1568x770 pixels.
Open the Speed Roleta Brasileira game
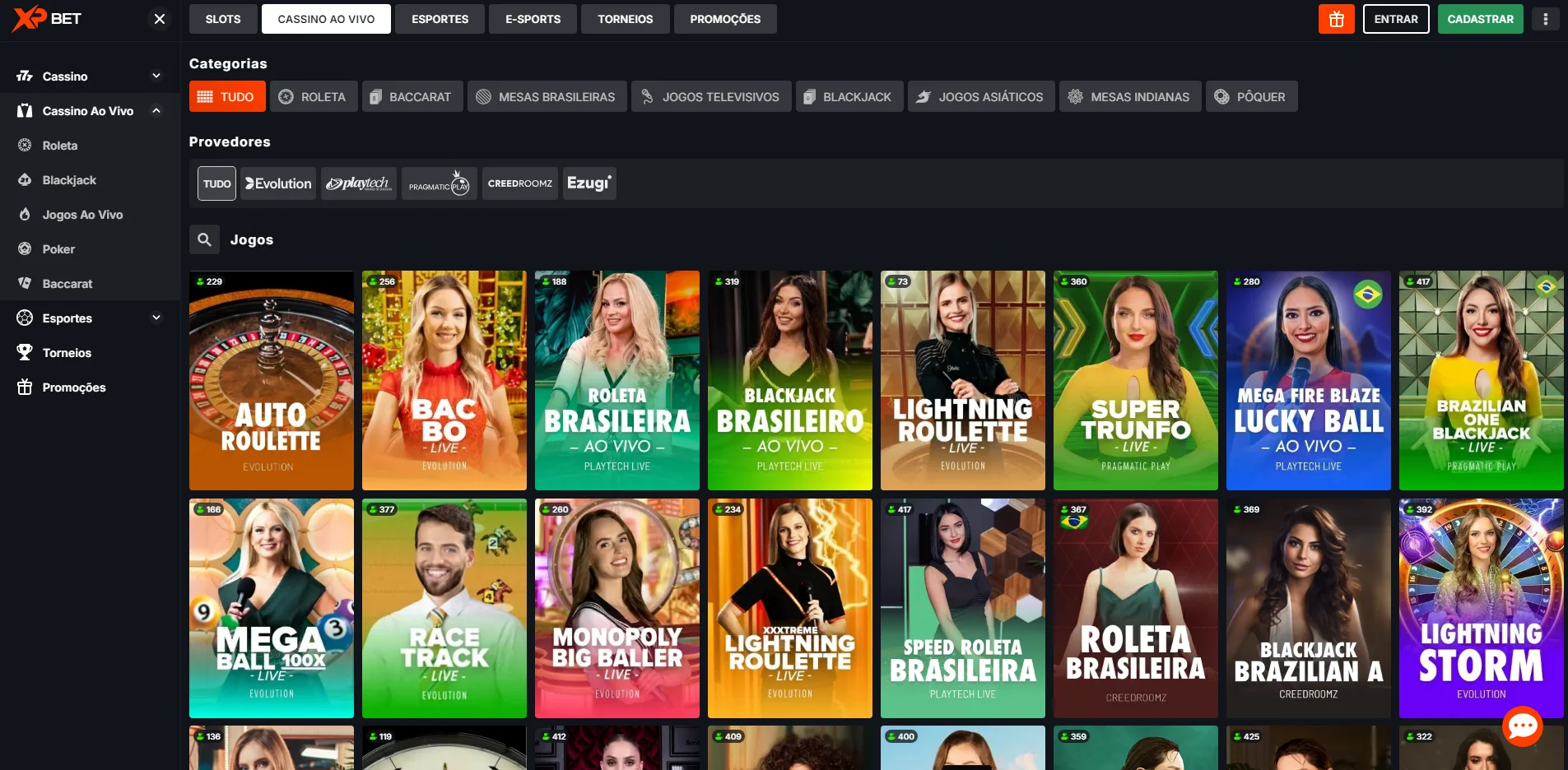coord(963,608)
